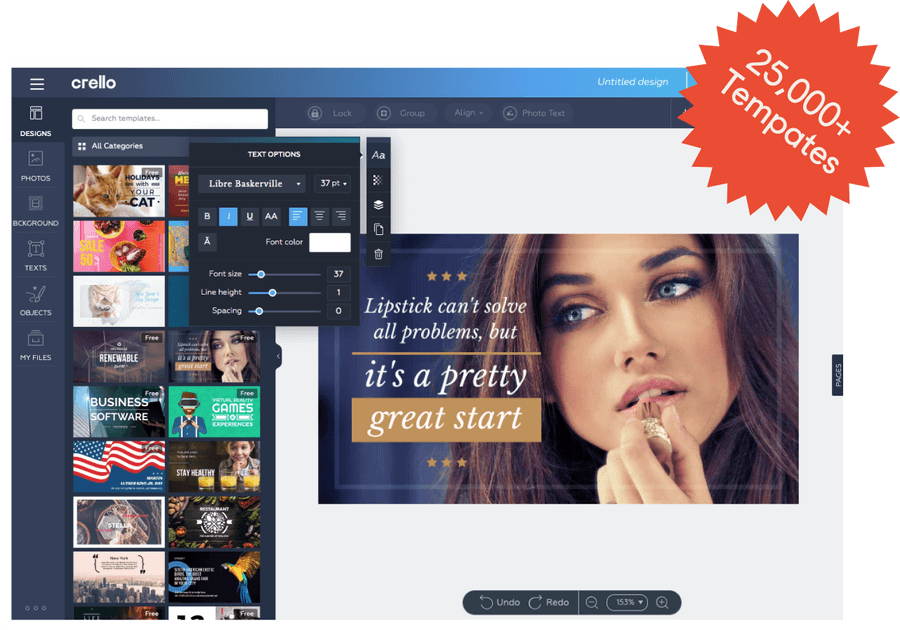Click the Search templates input field
Screen dimensions: 900x630
170,119
